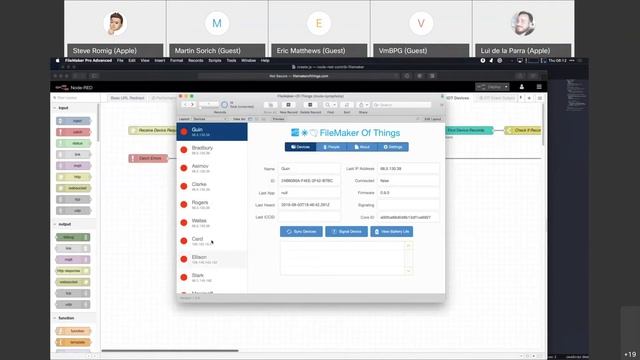
Task: Open the Apple menu in the menu bar
Action: (x=58, y=60)
